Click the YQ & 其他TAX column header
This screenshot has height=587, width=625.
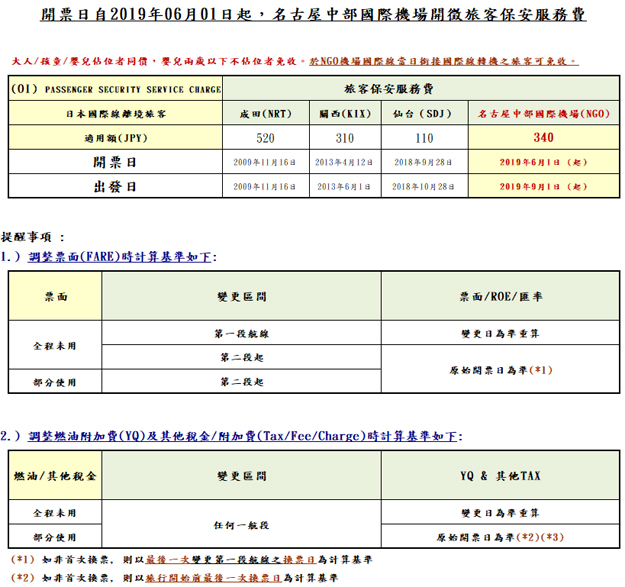coord(499,476)
